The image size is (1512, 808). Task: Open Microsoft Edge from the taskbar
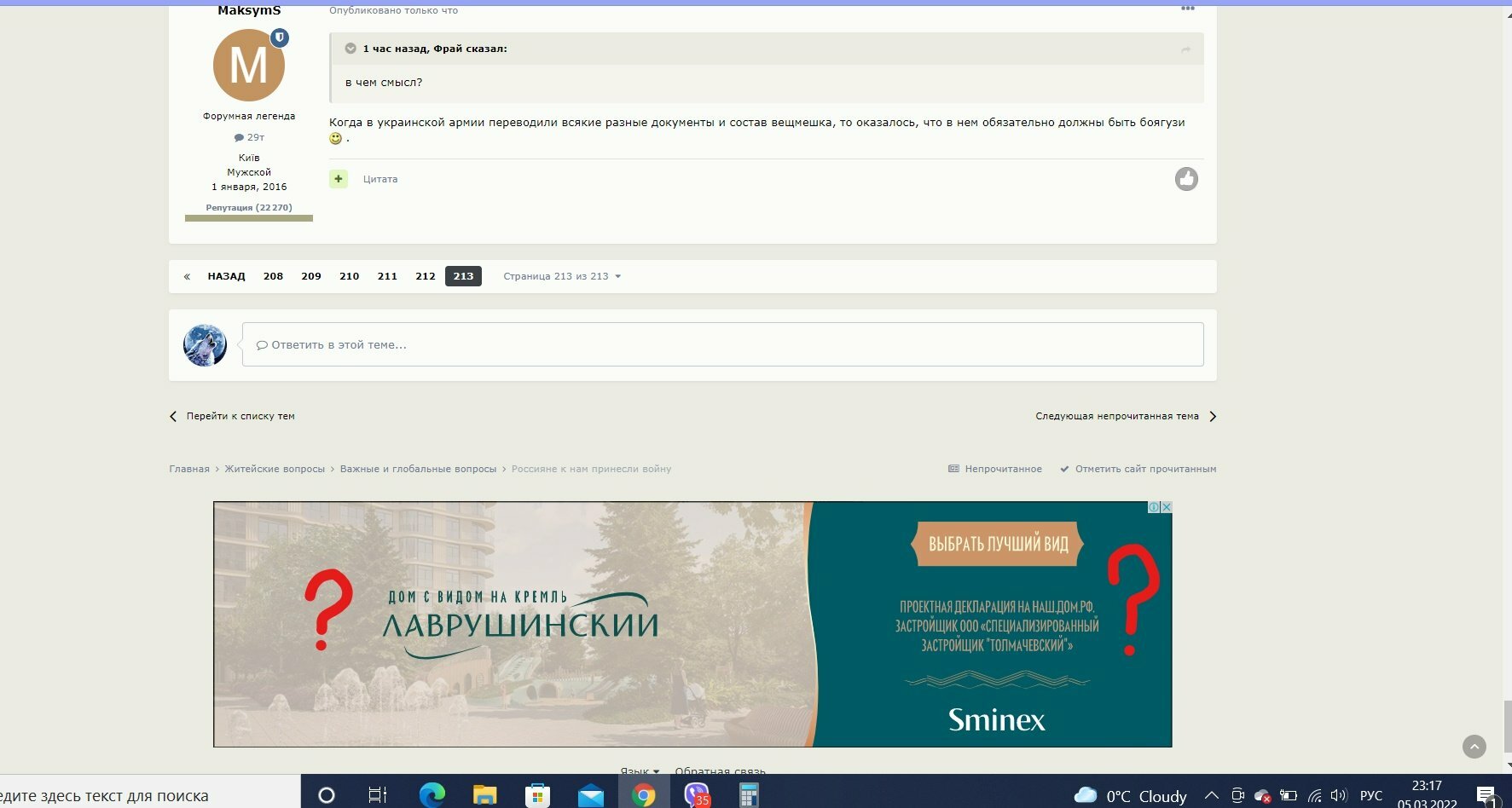point(432,795)
